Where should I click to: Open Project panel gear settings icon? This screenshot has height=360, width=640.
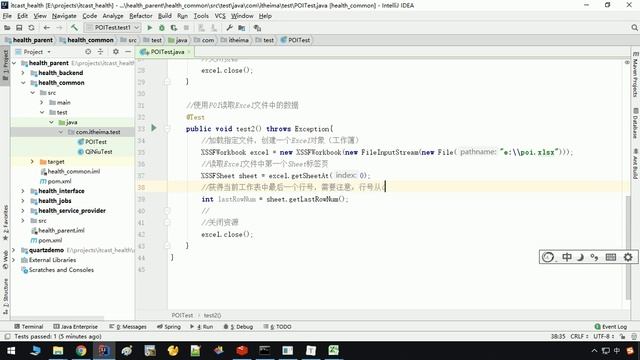116,52
